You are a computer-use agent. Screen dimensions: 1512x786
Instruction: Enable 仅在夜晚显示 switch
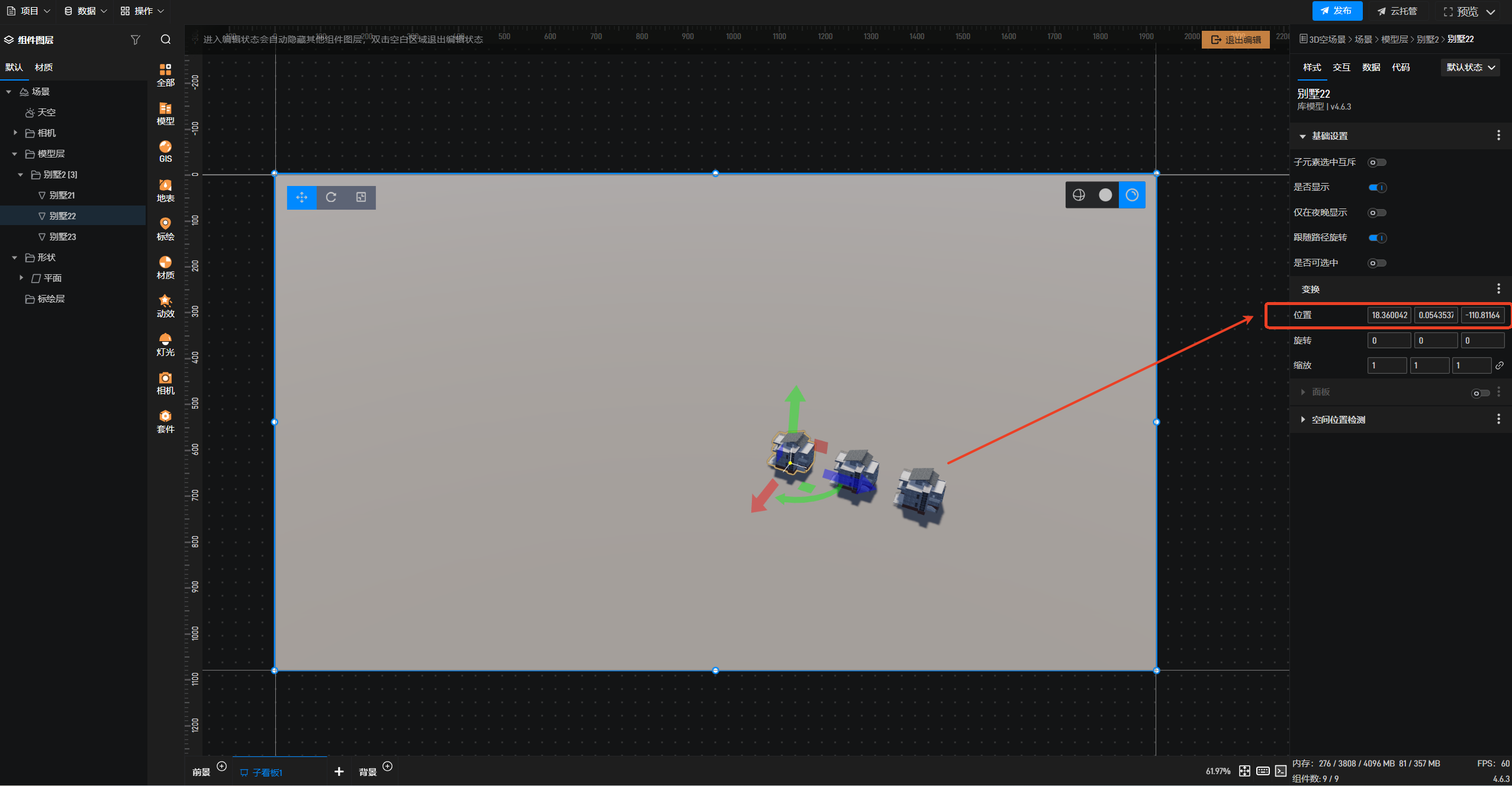(x=1377, y=213)
